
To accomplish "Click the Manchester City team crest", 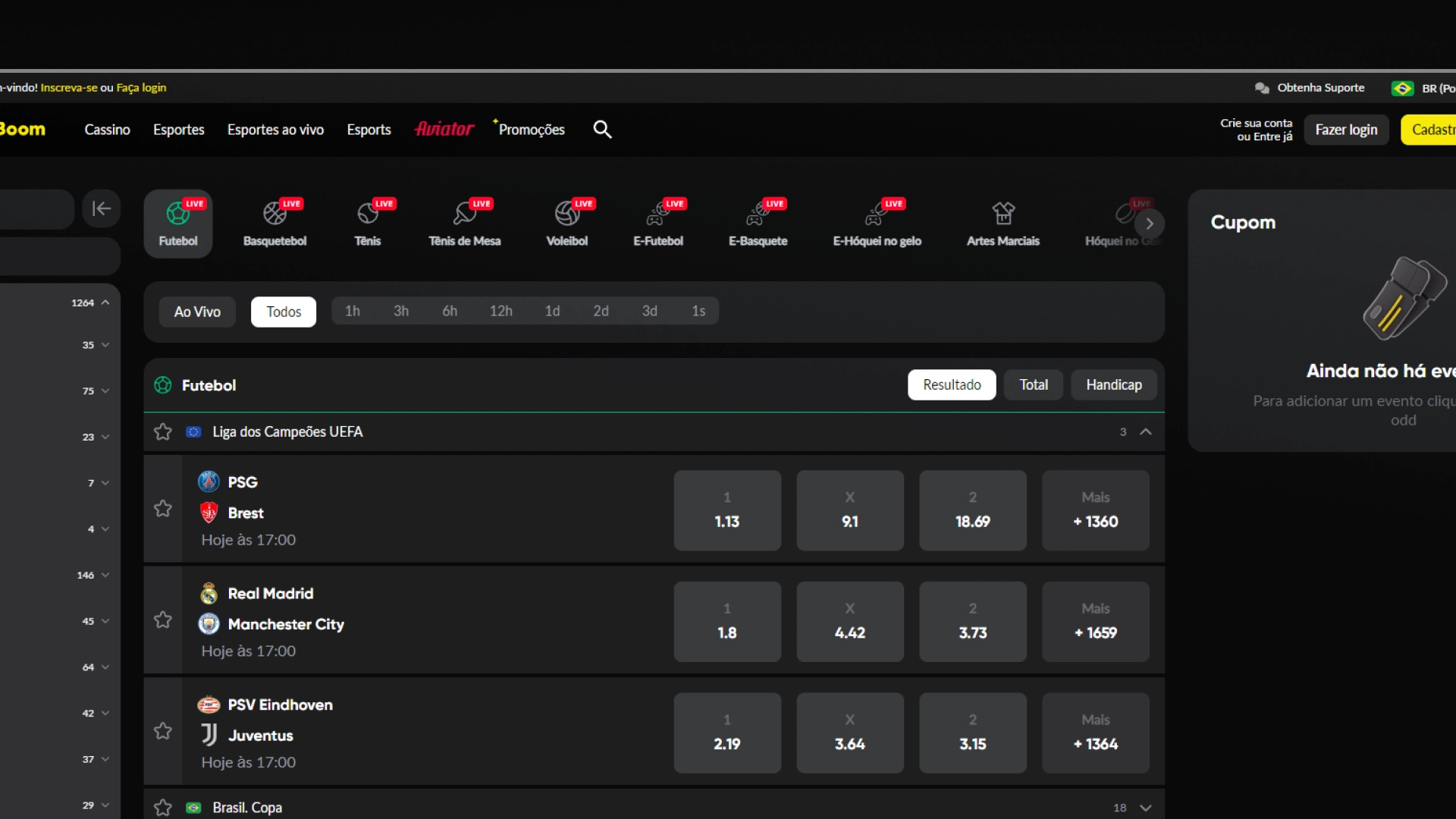I will tap(209, 624).
